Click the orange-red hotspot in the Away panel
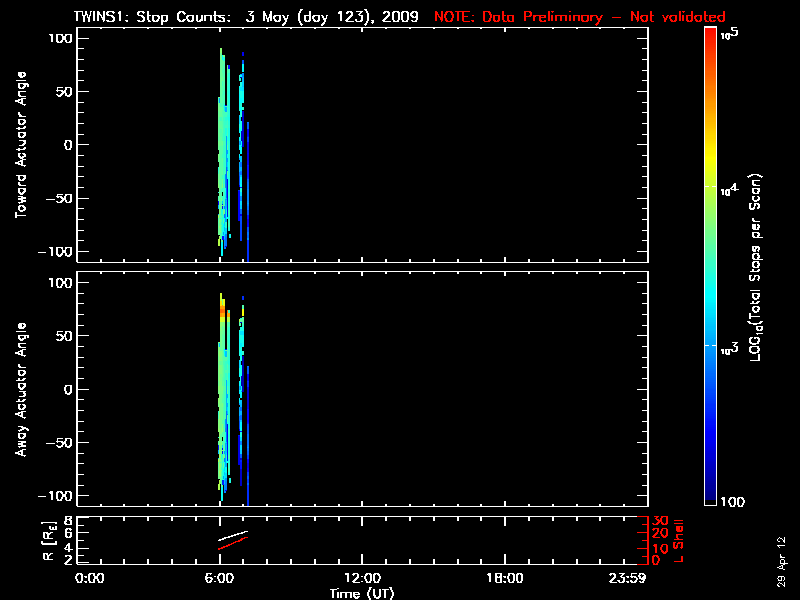 (222, 311)
